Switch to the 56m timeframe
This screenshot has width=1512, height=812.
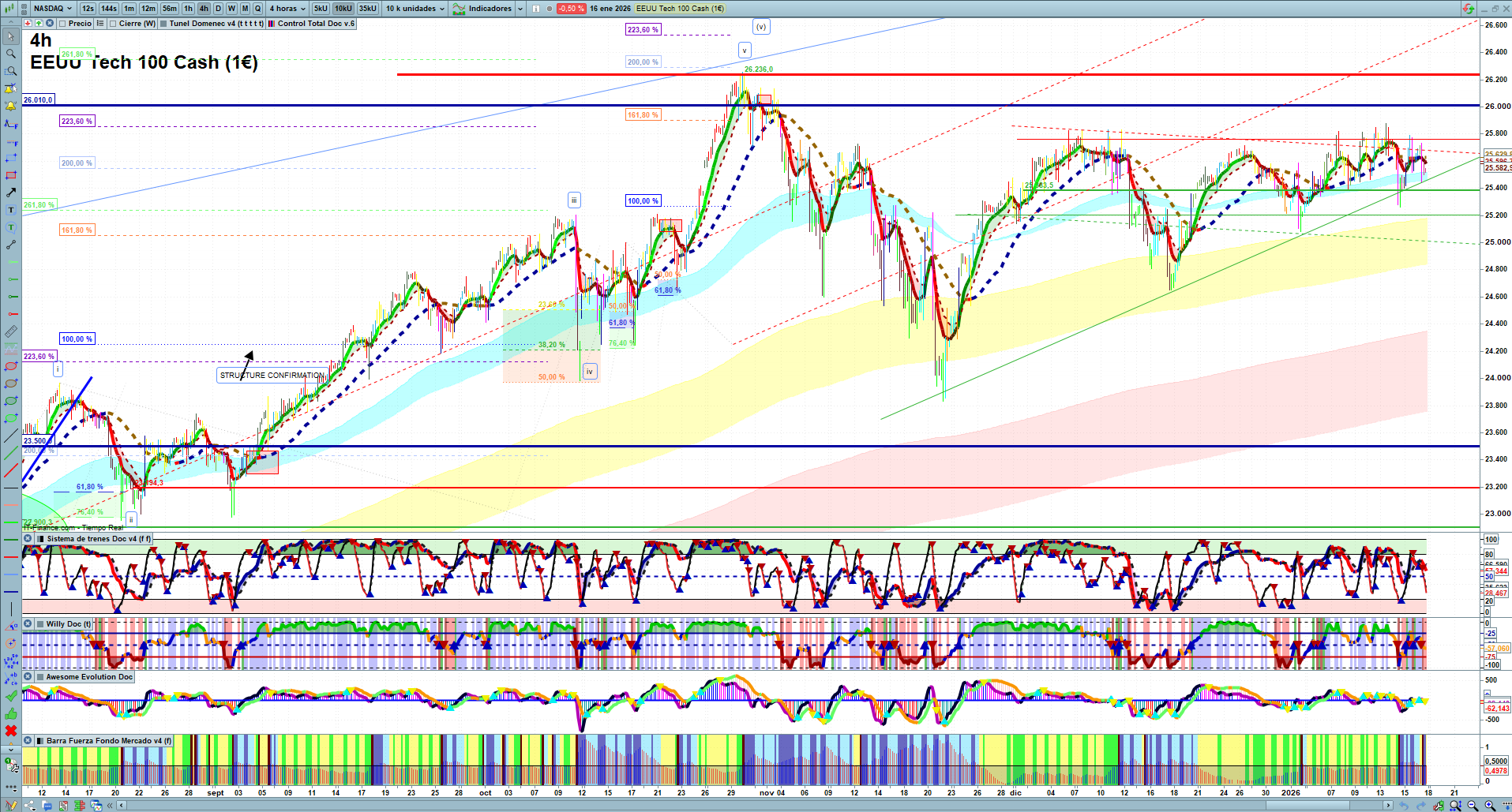pos(170,9)
